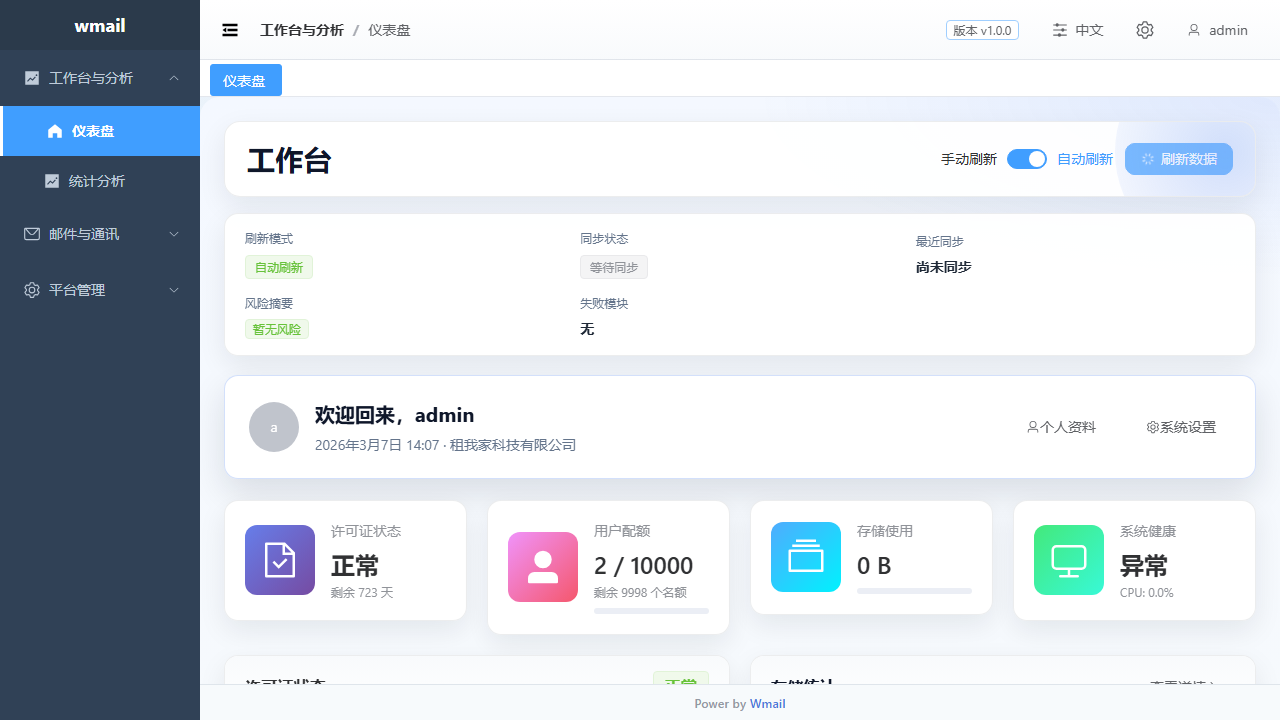Image resolution: width=1280 pixels, height=720 pixels.
Task: Click the gear icon next to 平台管理
Action: coord(32,290)
